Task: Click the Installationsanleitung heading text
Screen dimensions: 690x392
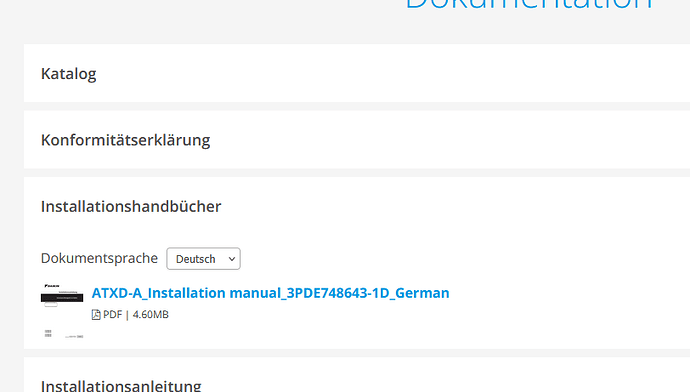Action: 121,385
